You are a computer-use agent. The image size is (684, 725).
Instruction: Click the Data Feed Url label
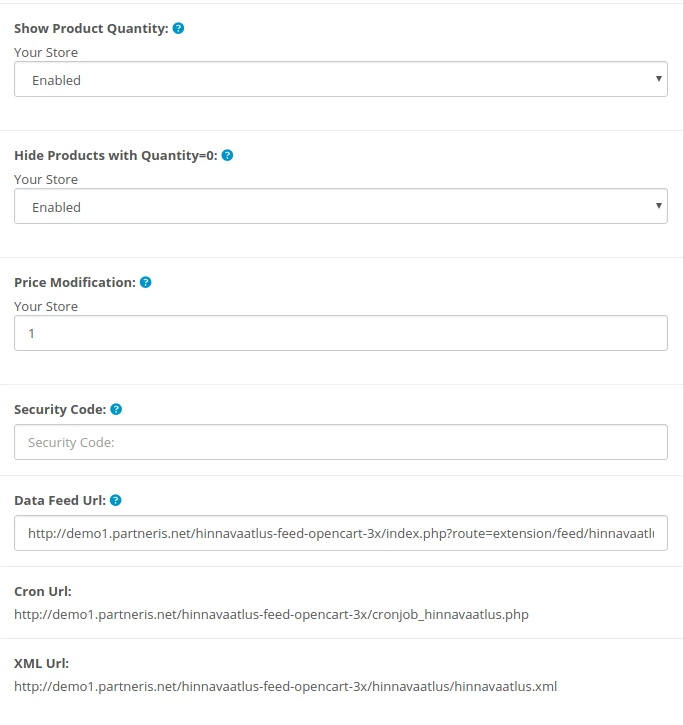tap(59, 501)
